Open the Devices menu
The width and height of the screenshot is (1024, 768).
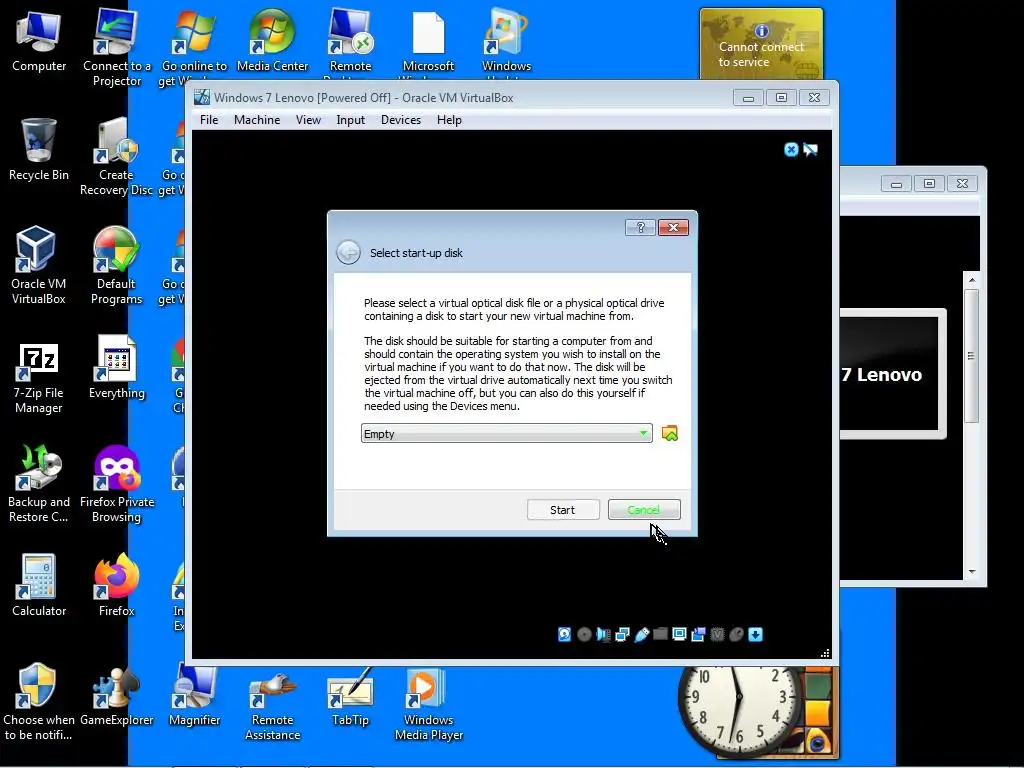(x=400, y=120)
